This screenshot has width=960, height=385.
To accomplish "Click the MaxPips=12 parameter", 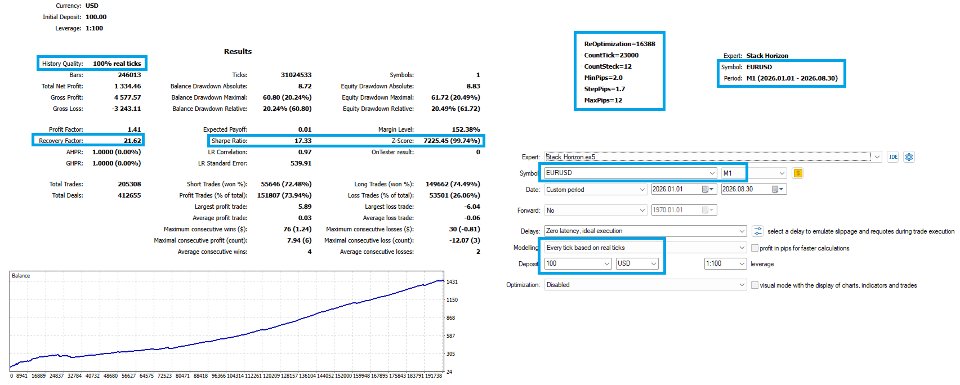I will 603,100.
